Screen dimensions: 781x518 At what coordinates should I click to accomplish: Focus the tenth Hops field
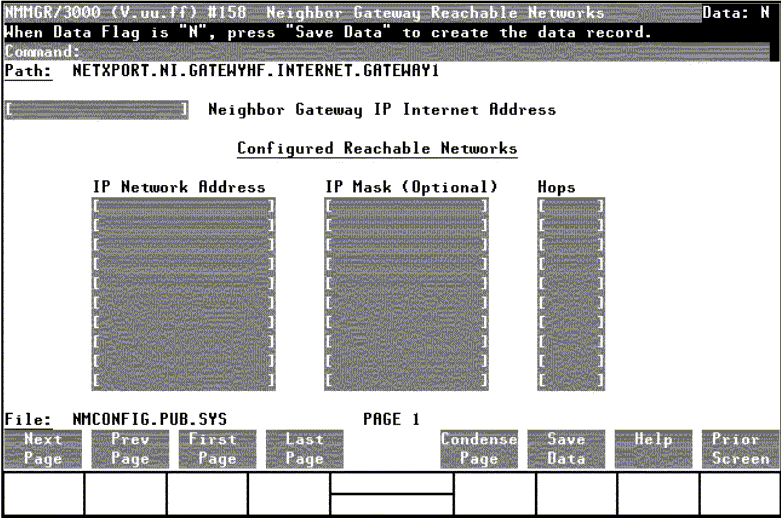tap(571, 381)
